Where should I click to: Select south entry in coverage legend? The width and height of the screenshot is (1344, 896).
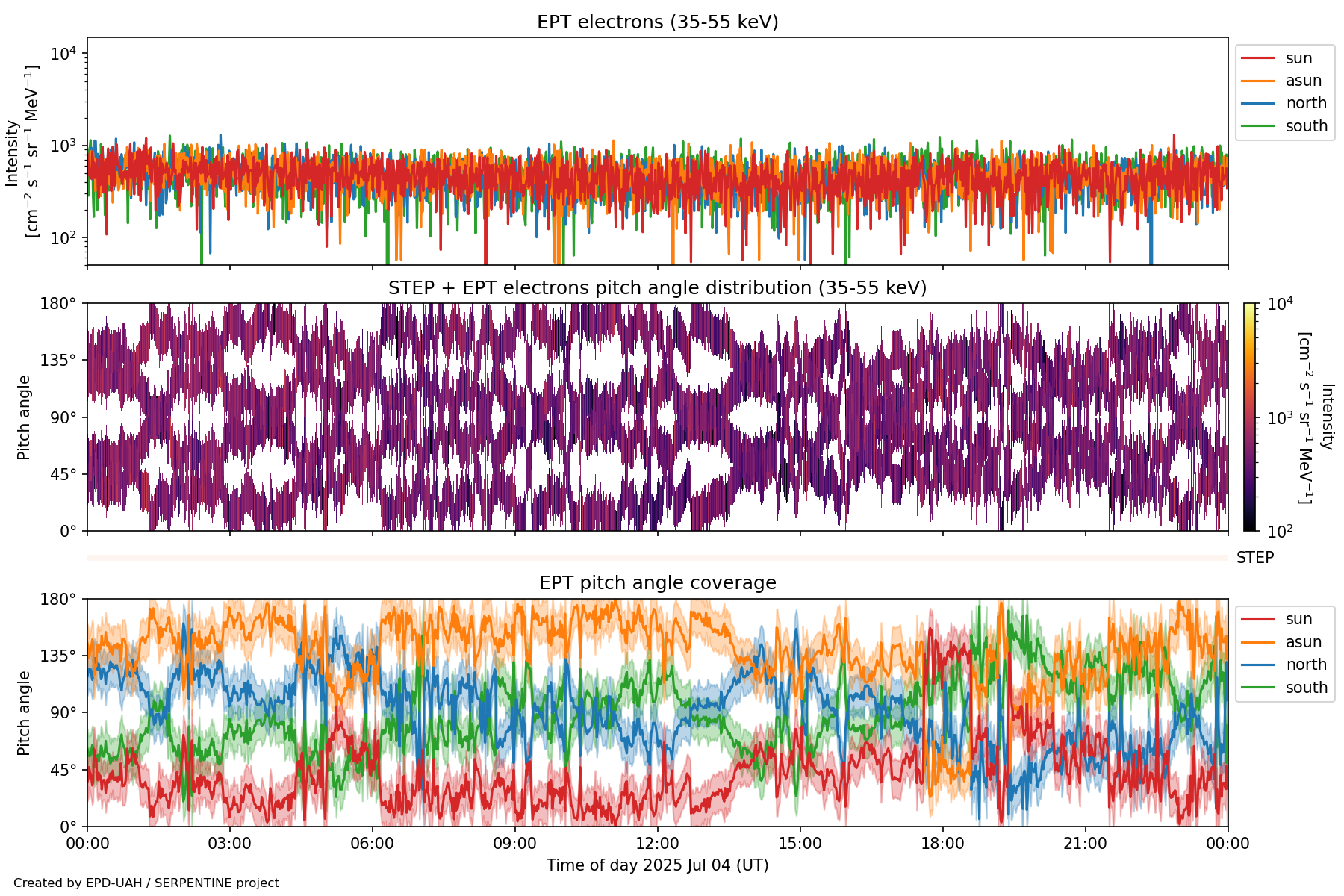click(x=1305, y=688)
